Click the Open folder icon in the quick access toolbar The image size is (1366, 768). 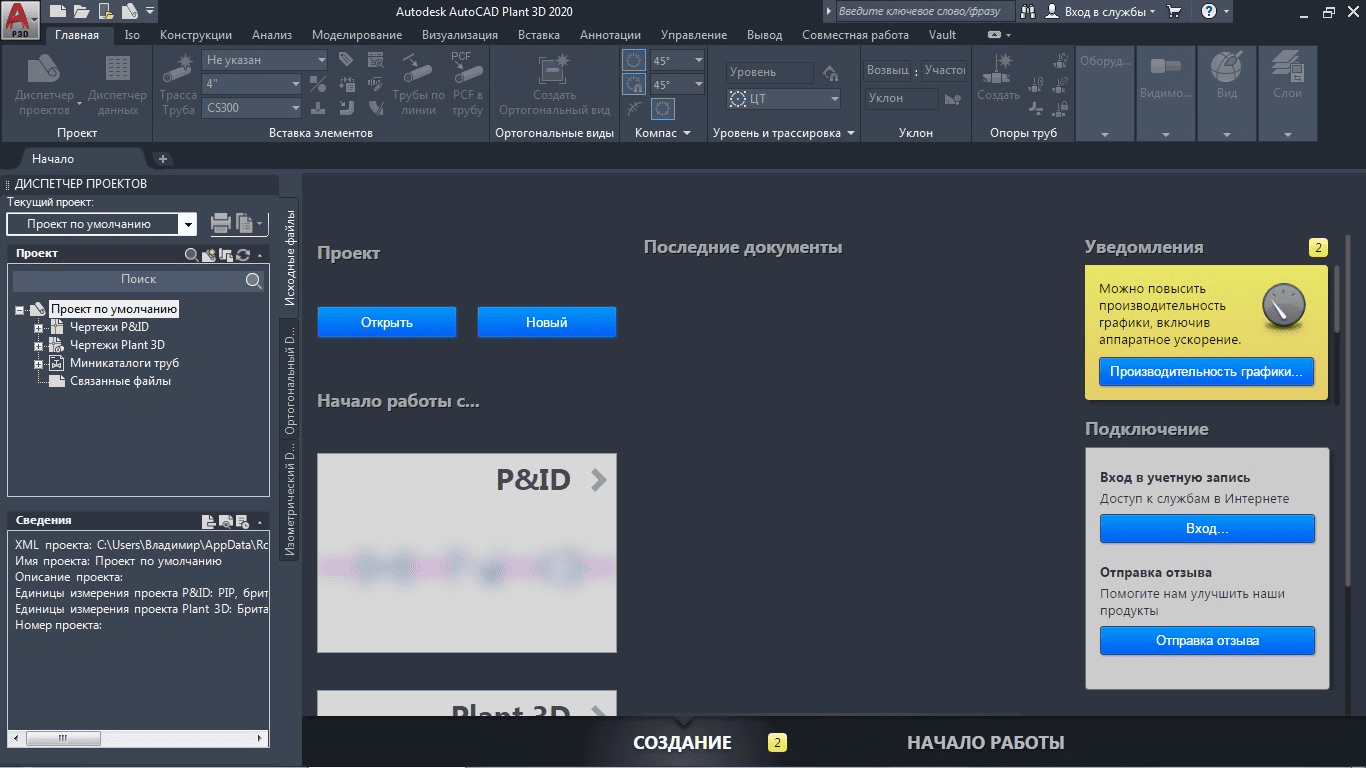81,12
